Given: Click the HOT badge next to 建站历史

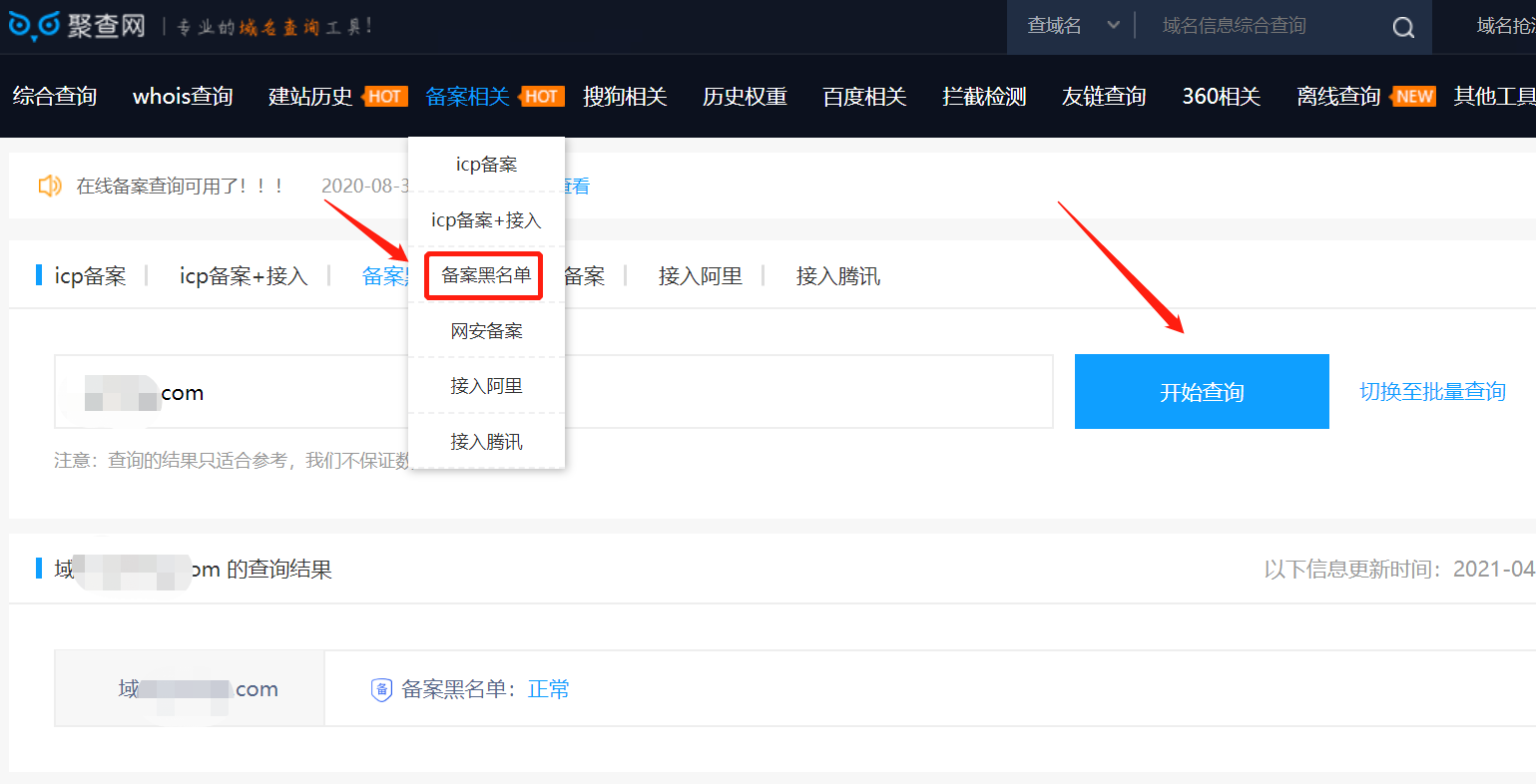Looking at the screenshot, I should (384, 97).
